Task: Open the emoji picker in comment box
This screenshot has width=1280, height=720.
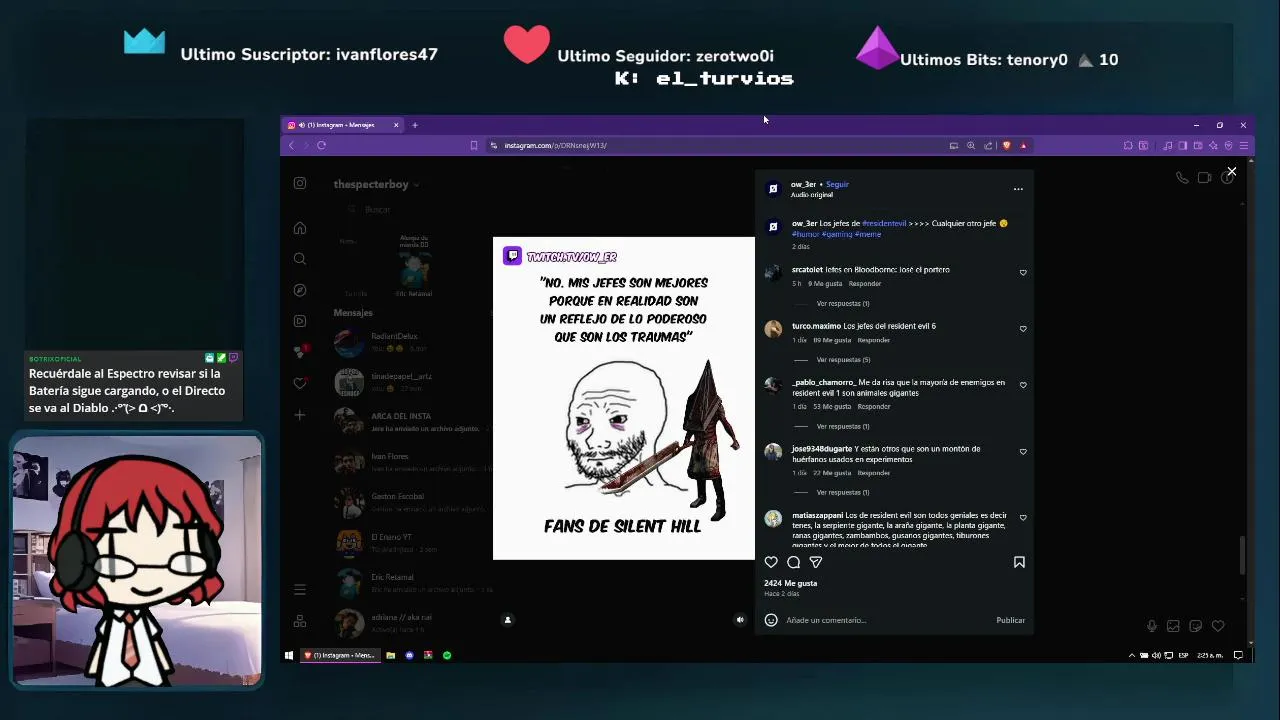Action: 771,620
